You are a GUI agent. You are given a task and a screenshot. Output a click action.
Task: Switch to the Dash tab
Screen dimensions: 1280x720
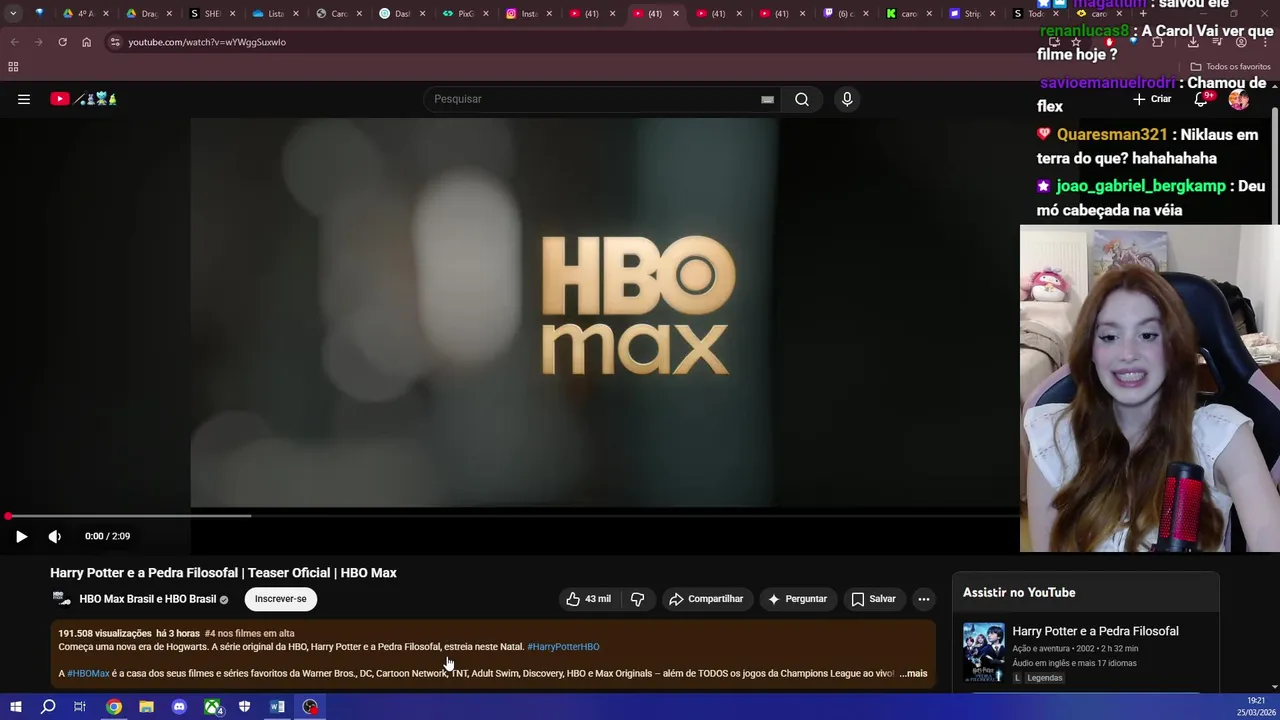[403, 14]
